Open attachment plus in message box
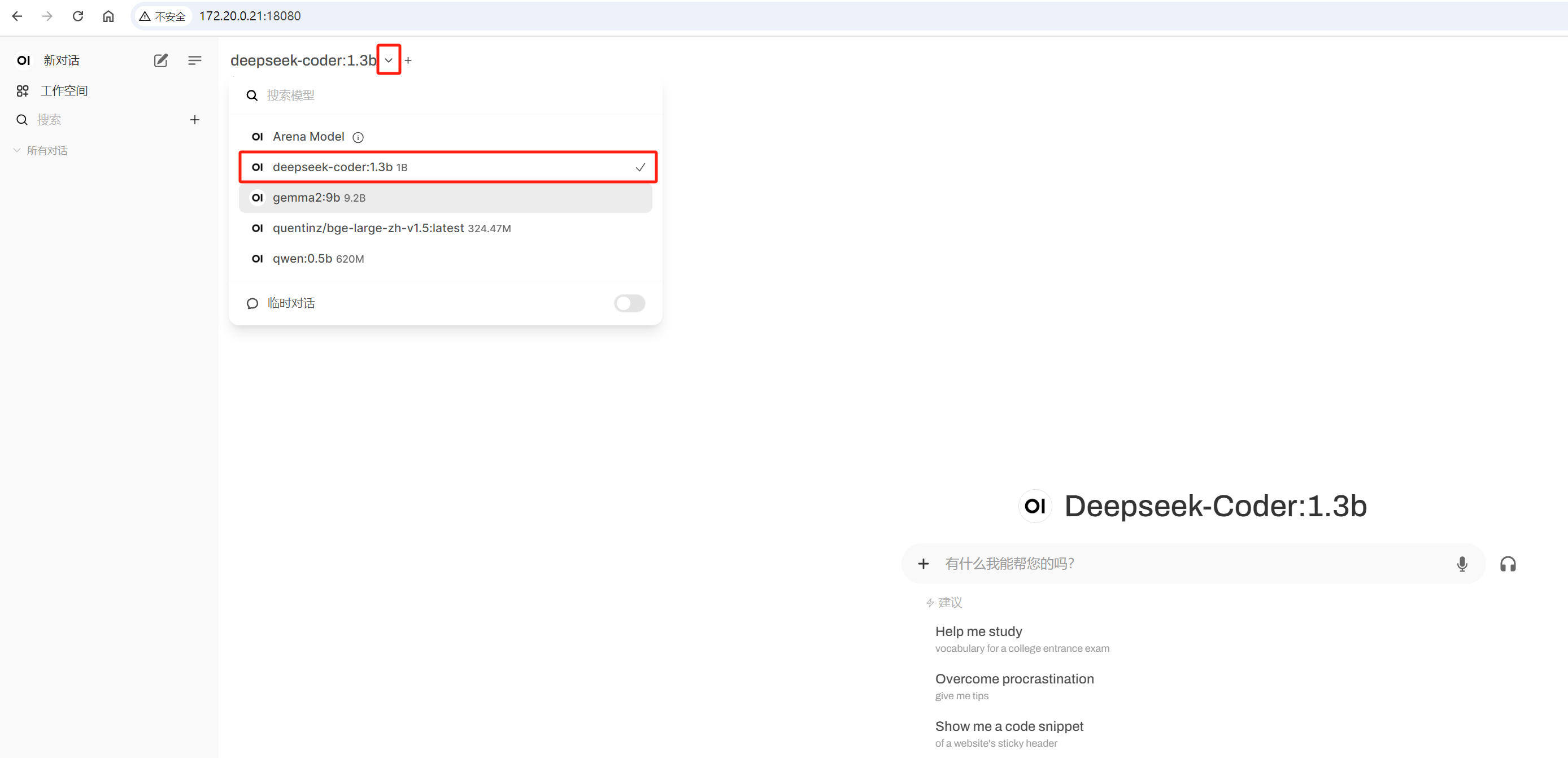Image resolution: width=1568 pixels, height=758 pixels. (x=924, y=564)
